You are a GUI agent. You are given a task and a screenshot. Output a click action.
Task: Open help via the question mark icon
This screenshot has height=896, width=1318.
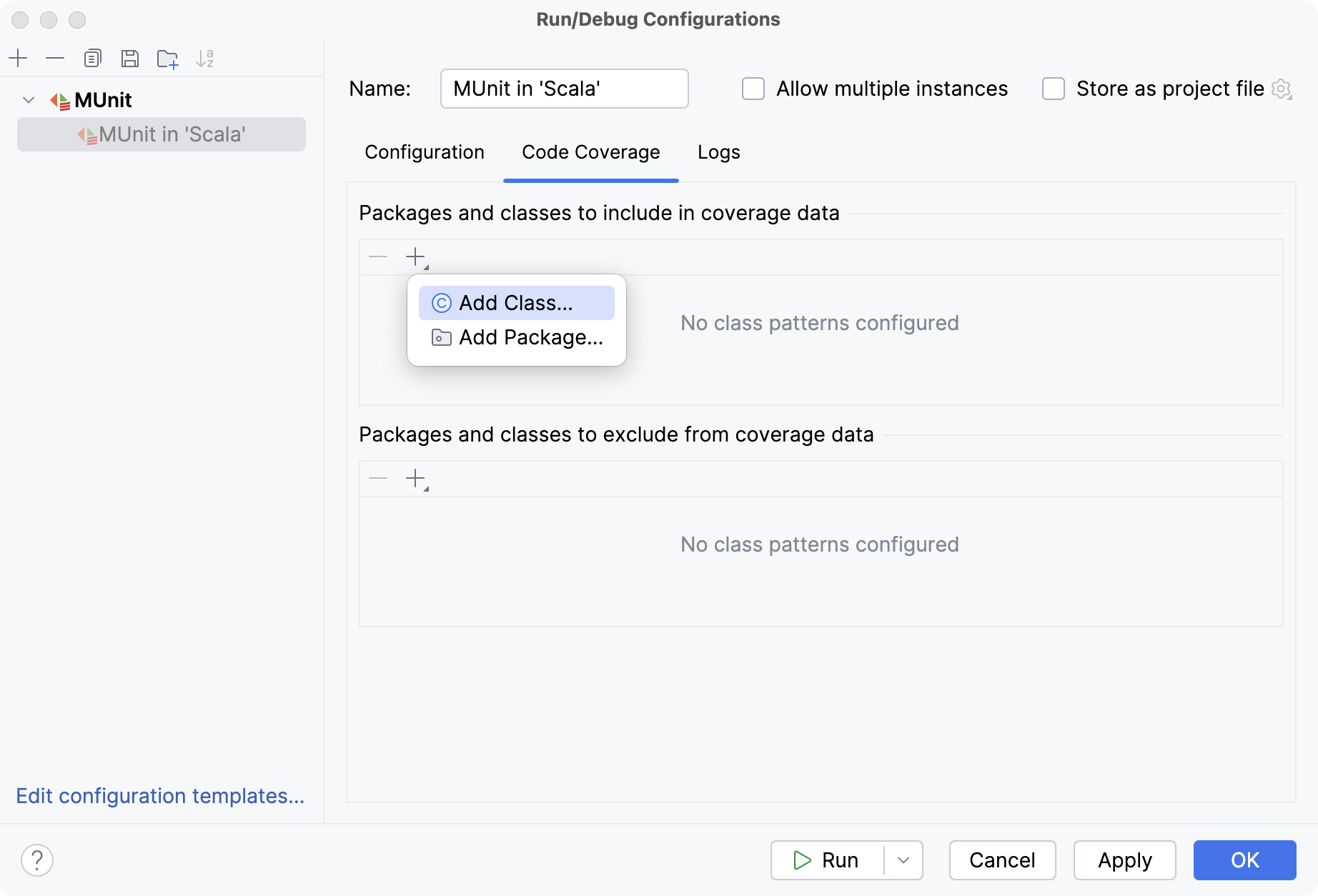37,860
